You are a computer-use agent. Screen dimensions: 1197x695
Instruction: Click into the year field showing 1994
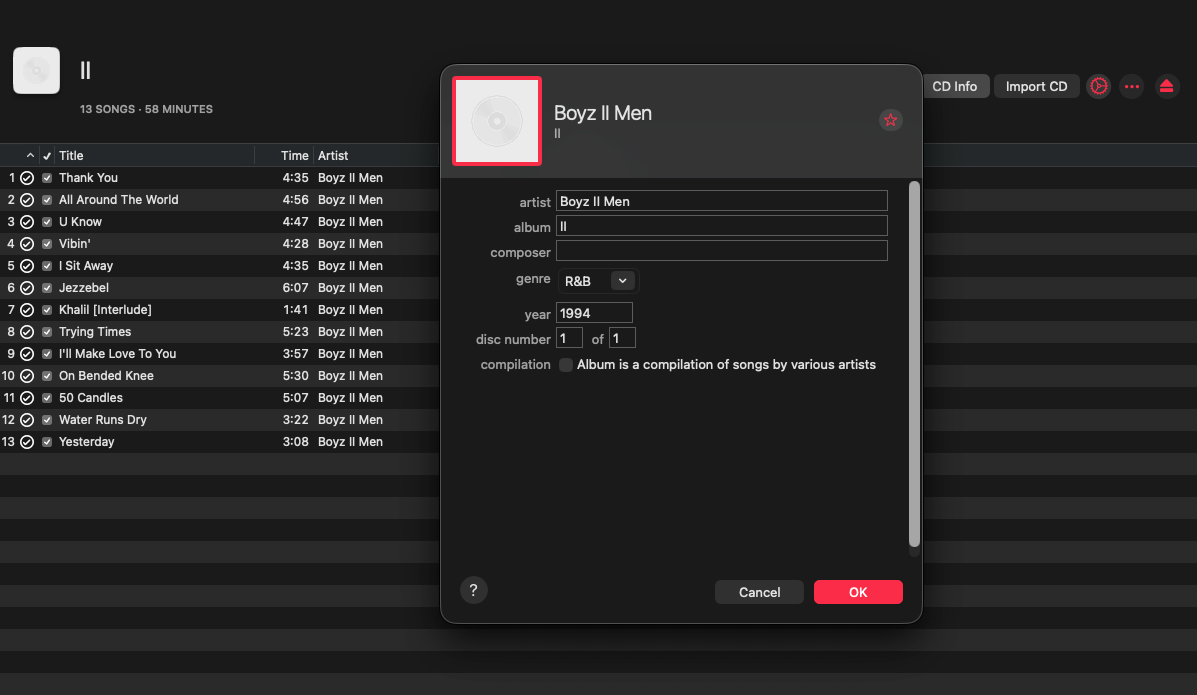point(594,313)
